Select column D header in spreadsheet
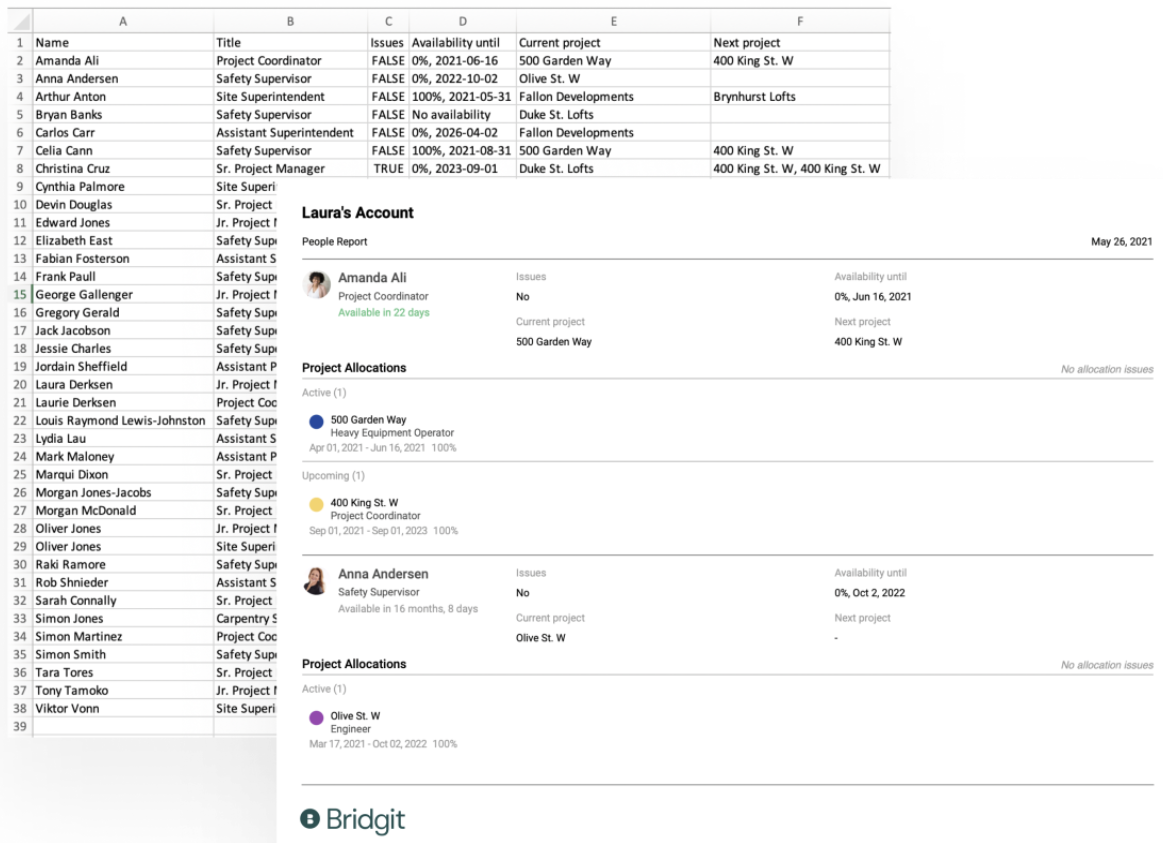The image size is (1163, 843). pos(462,22)
